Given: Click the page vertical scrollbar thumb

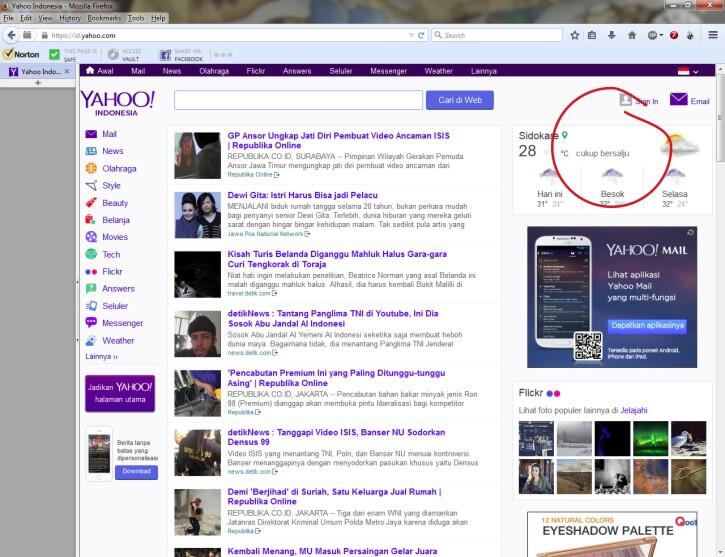Looking at the screenshot, I should 720,118.
